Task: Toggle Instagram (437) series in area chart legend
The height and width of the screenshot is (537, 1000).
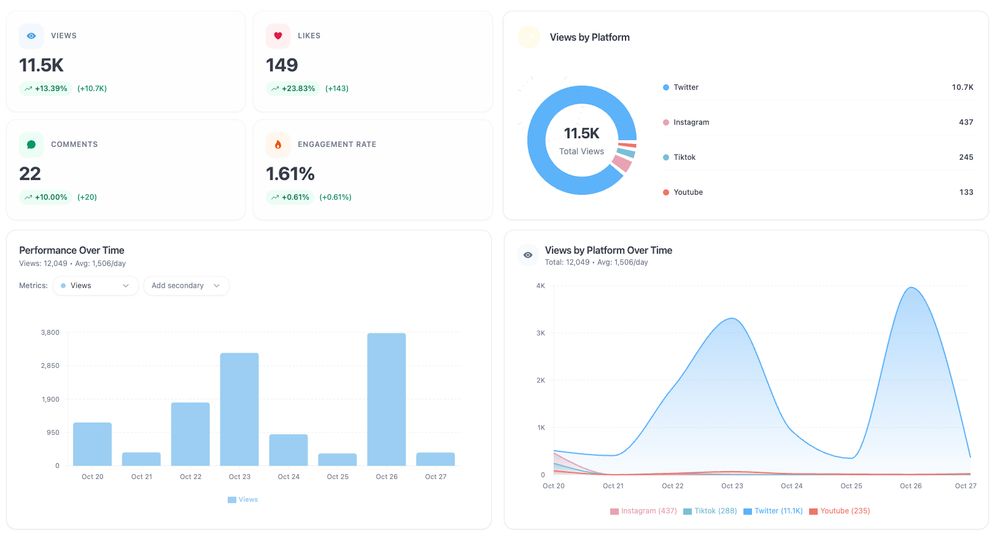Action: pos(643,511)
